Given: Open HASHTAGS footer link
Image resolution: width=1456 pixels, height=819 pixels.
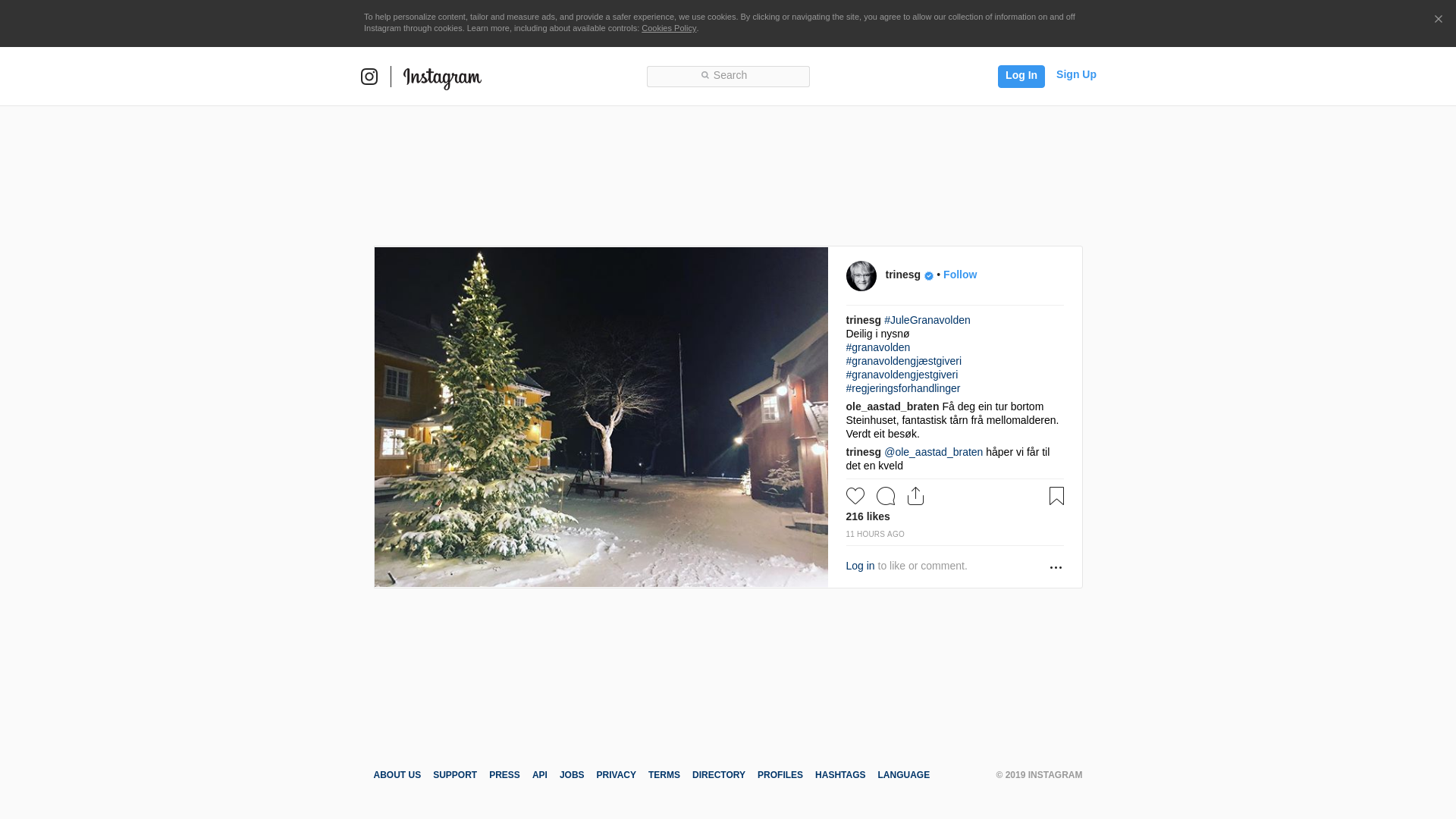Looking at the screenshot, I should click(840, 775).
